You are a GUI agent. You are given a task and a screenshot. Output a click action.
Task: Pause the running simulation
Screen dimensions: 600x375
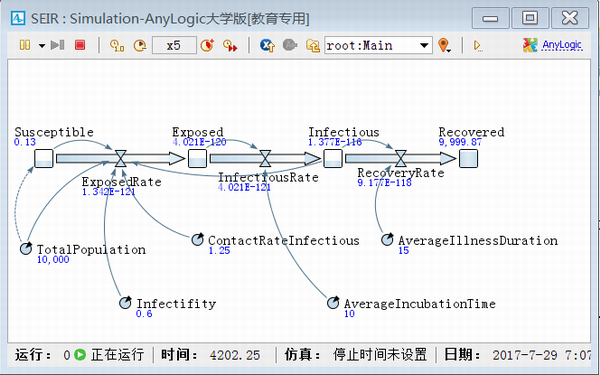[x=25, y=45]
